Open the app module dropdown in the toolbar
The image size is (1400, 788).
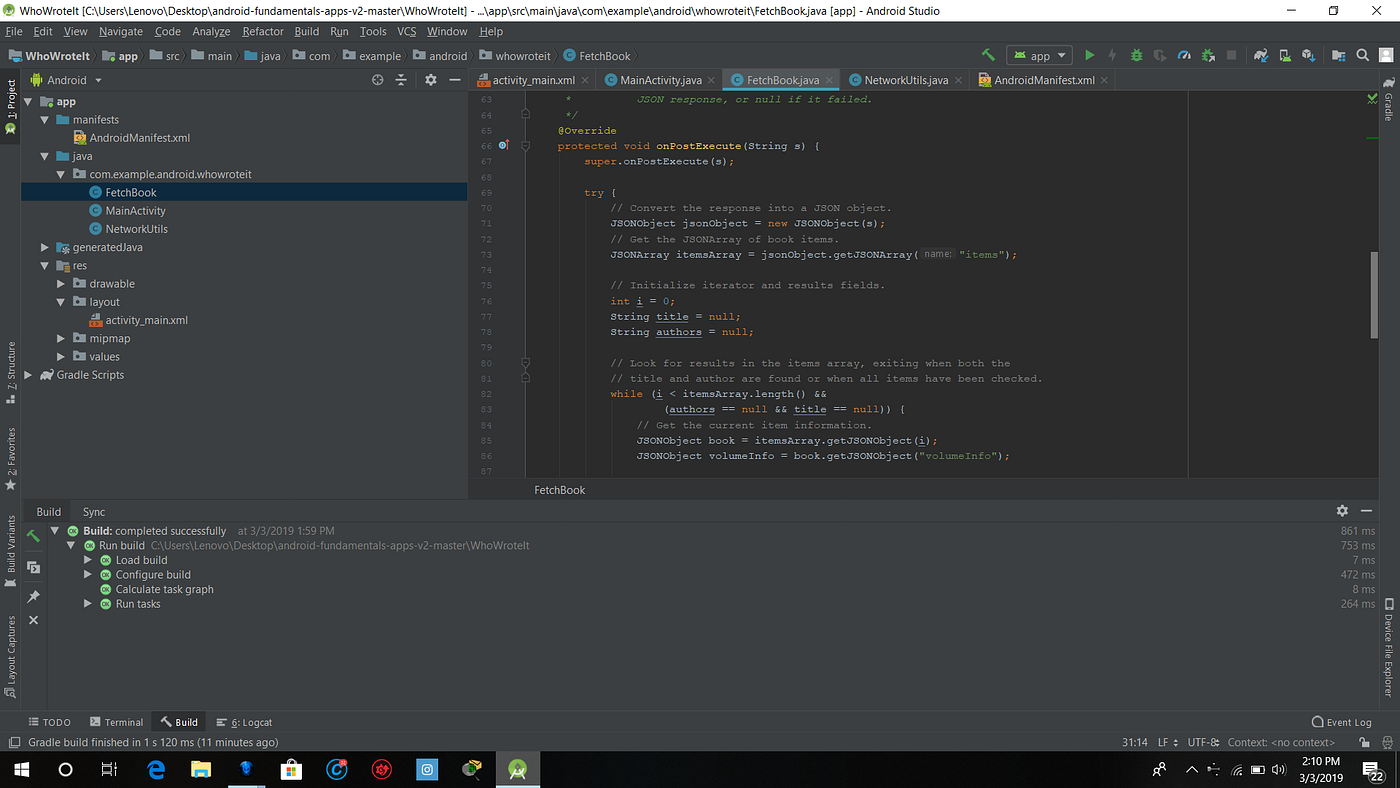pos(1039,56)
